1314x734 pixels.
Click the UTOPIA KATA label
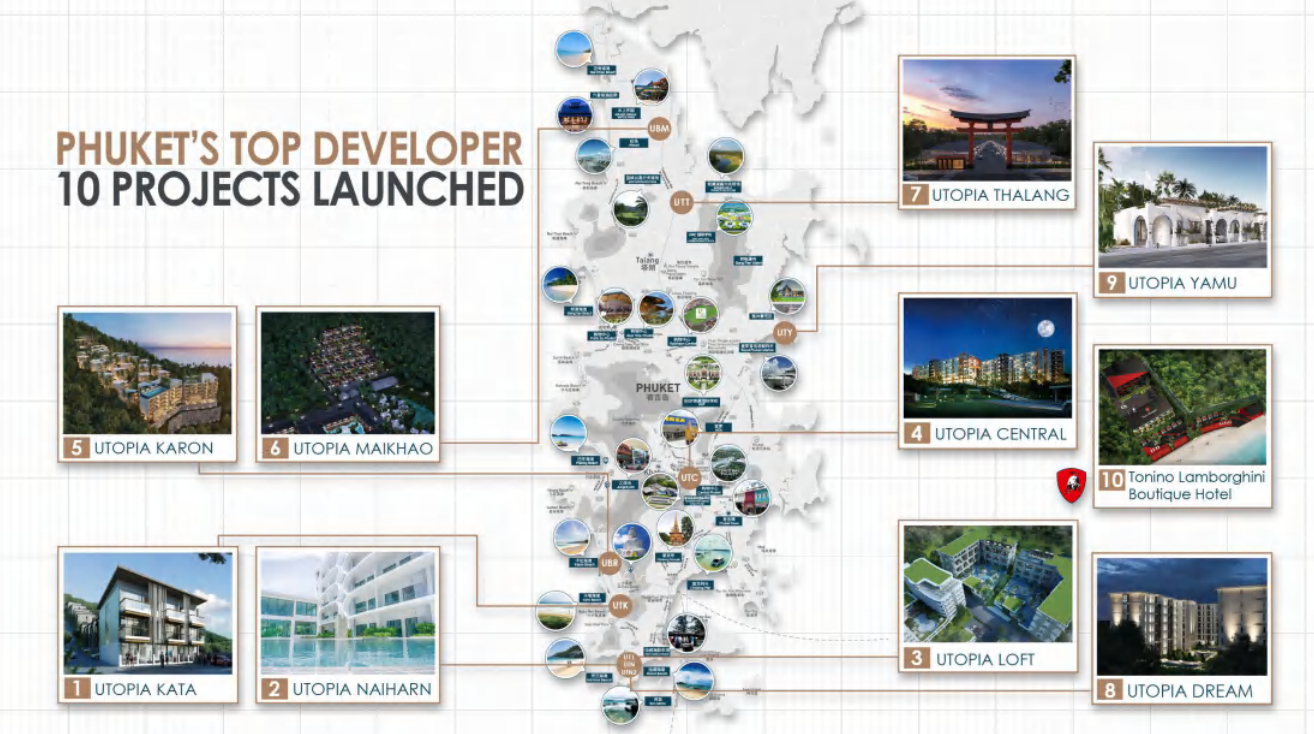coord(145,689)
